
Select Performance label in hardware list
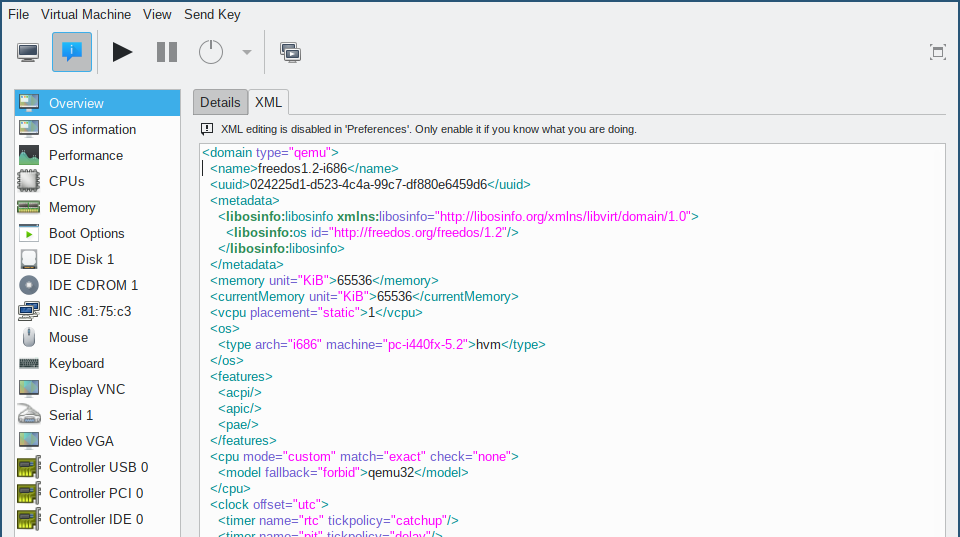tap(86, 156)
